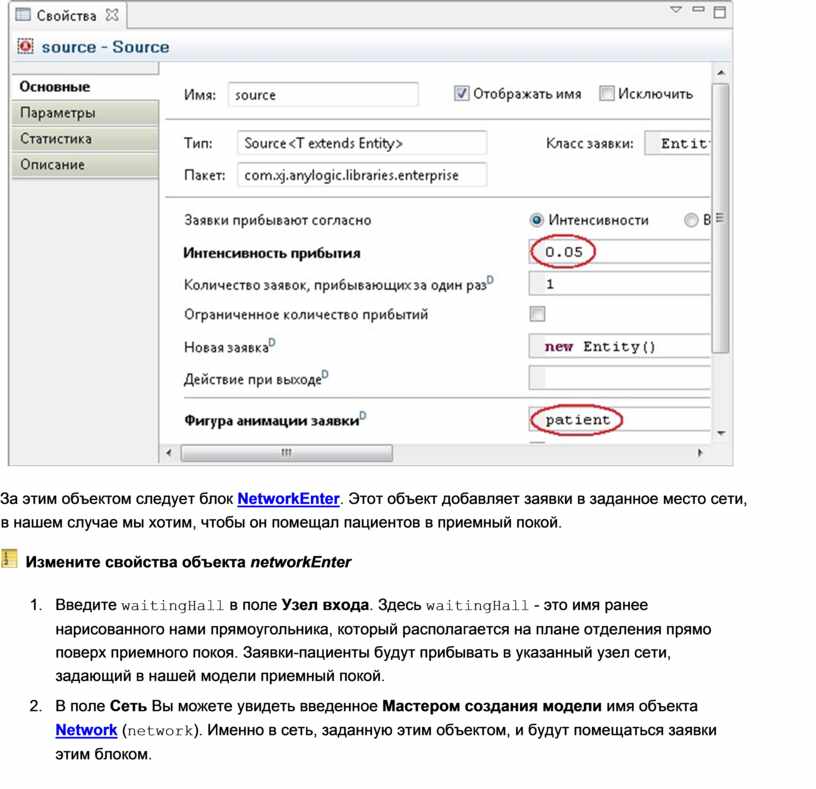Click the Действие при выходе field
The width and height of the screenshot is (816, 789).
click(x=619, y=378)
